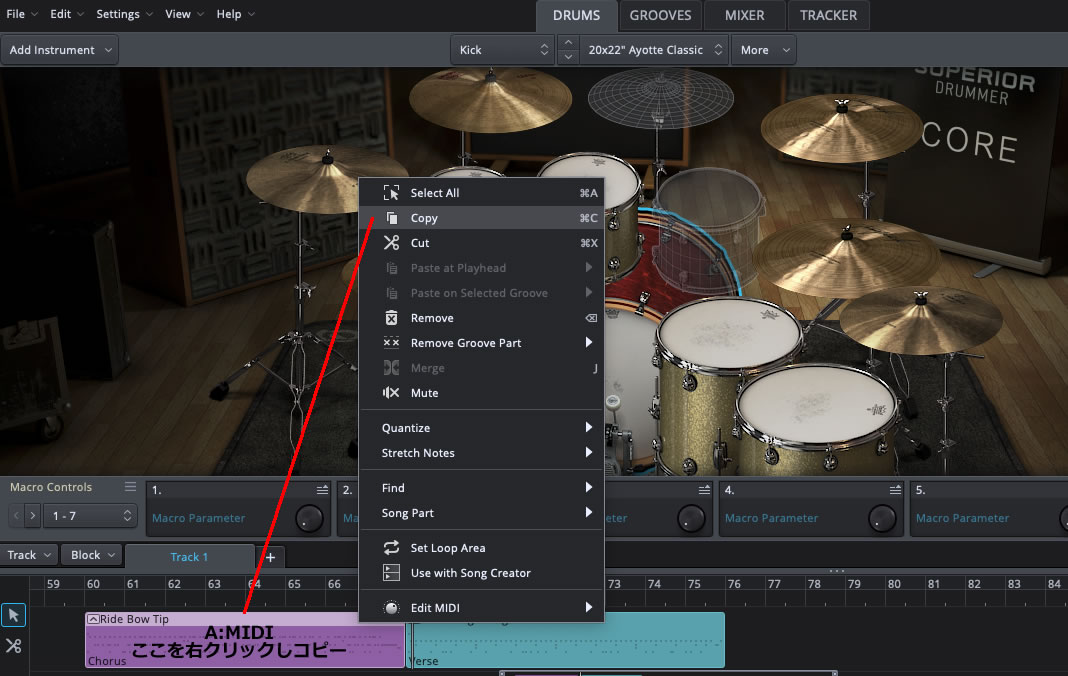Screen dimensions: 1068x676
Task: Expand the More dropdown in the toolbar
Action: click(x=765, y=50)
